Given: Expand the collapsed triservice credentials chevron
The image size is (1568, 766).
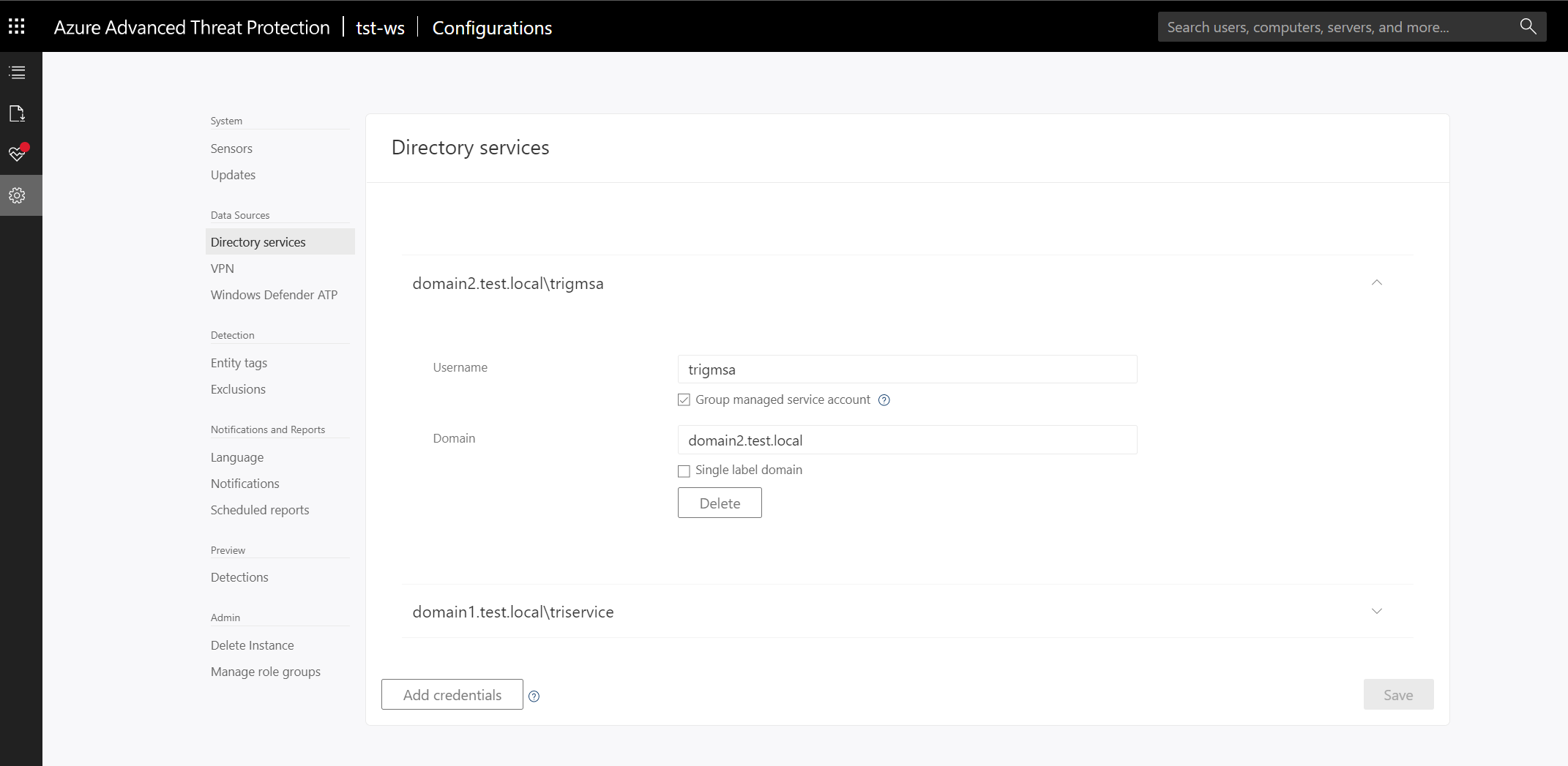Looking at the screenshot, I should click(1377, 611).
